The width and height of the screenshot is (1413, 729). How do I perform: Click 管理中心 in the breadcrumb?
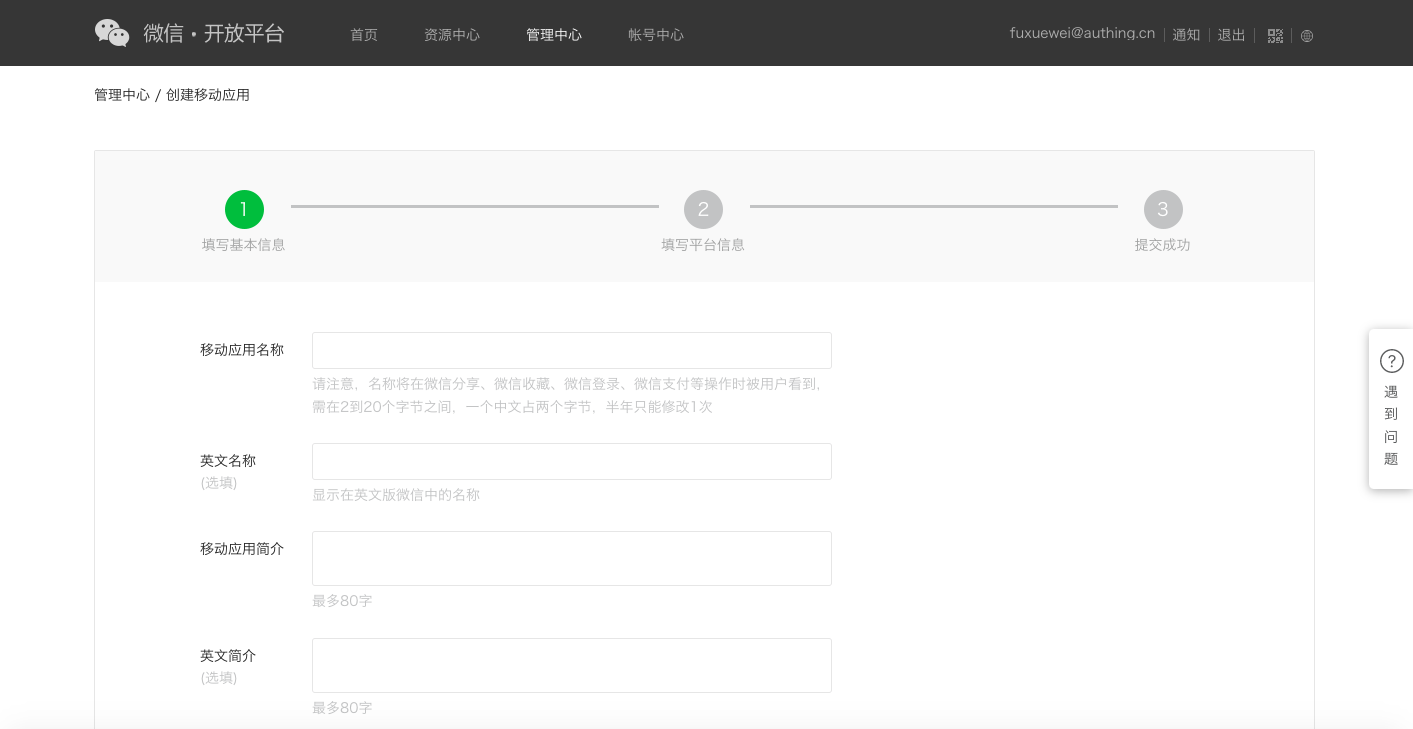tap(122, 95)
